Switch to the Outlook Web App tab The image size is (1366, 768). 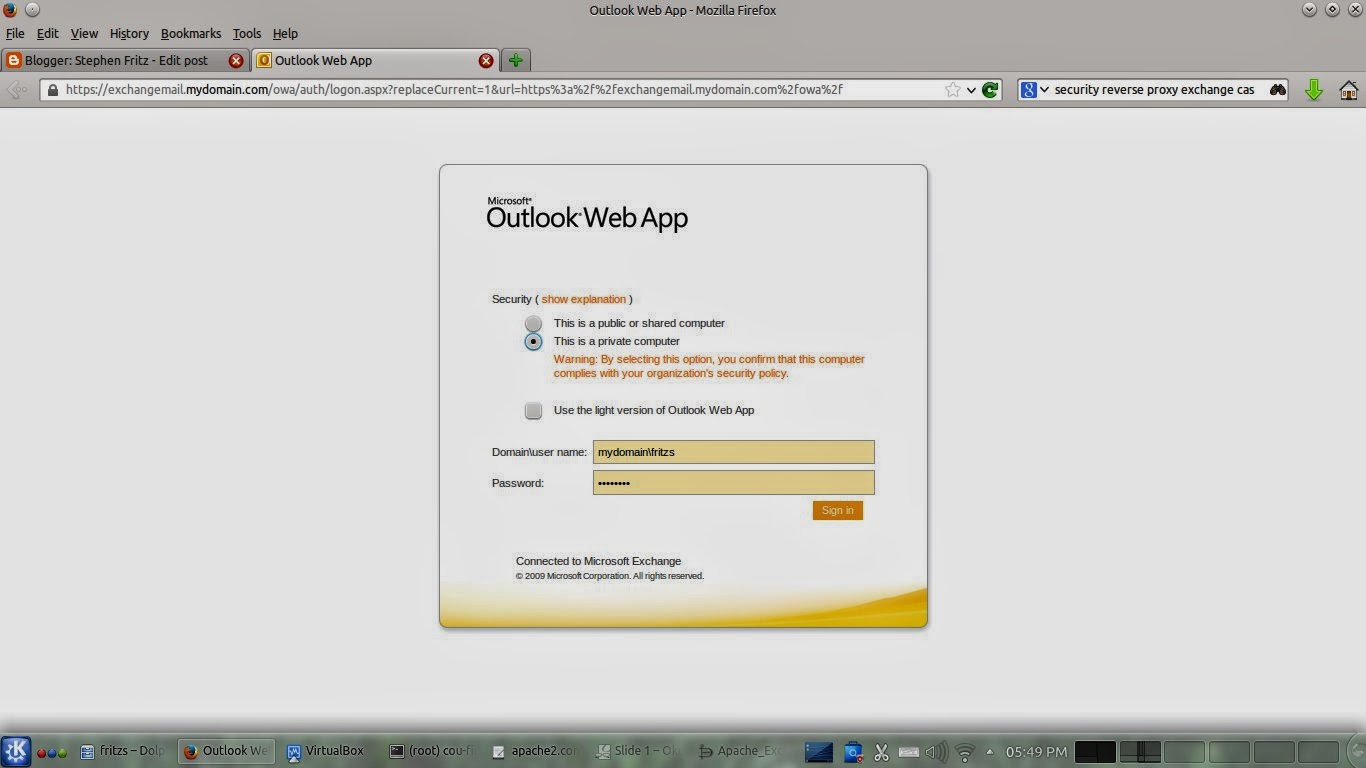coord(375,60)
